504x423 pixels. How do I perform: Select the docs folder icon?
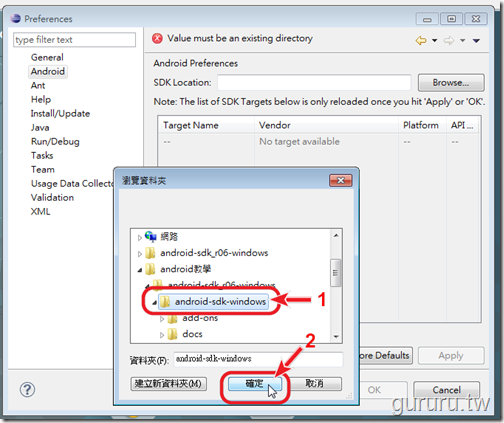[x=172, y=334]
